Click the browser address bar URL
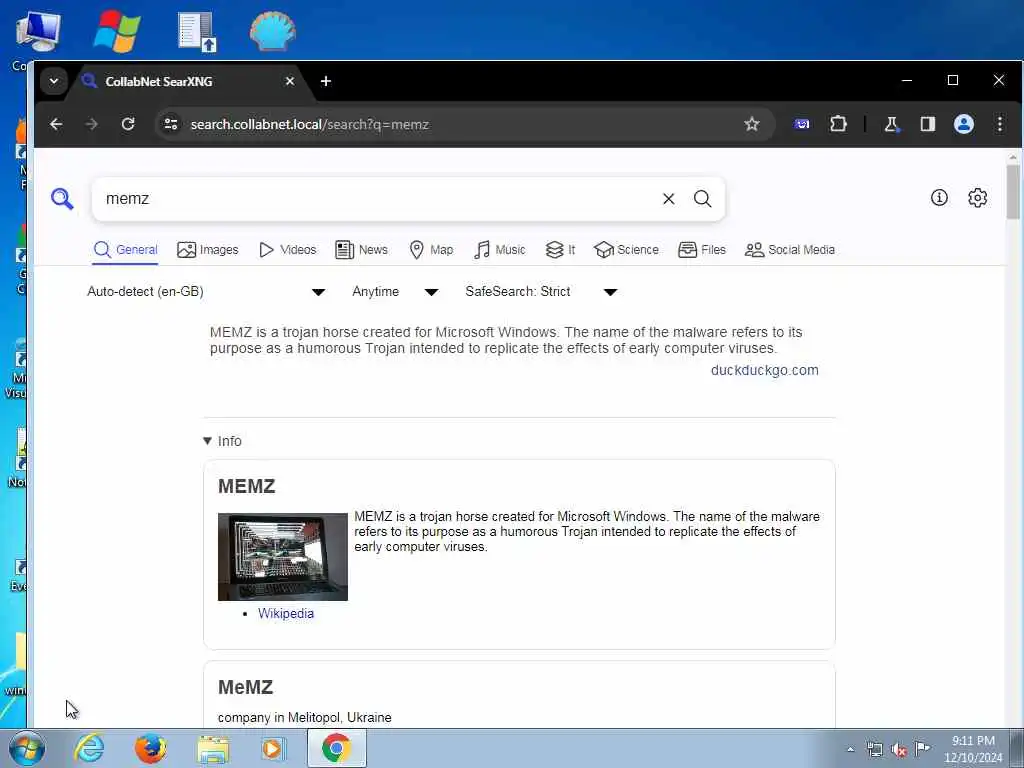The width and height of the screenshot is (1024, 768). (310, 124)
